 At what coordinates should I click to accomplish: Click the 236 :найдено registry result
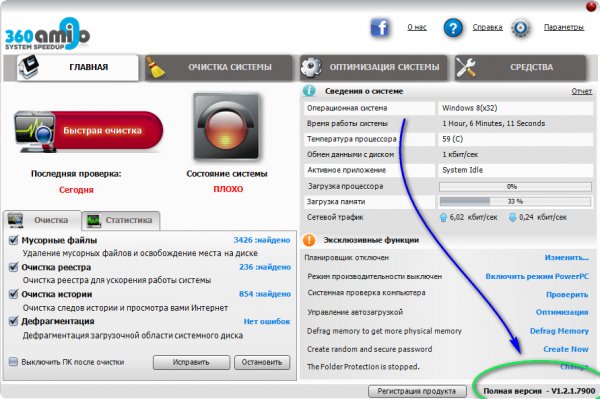[x=265, y=267]
